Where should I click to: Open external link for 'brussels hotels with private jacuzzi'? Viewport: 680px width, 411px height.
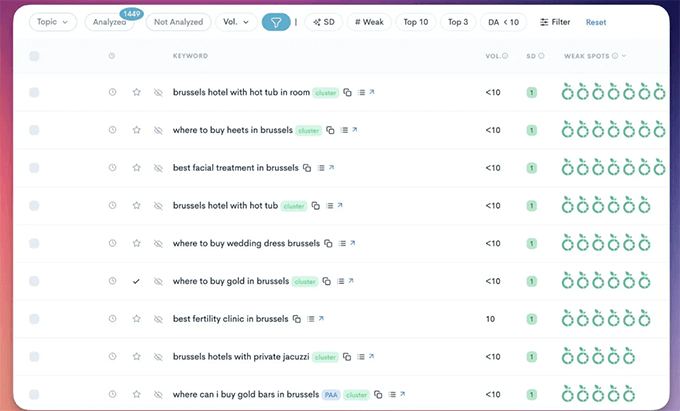point(371,356)
